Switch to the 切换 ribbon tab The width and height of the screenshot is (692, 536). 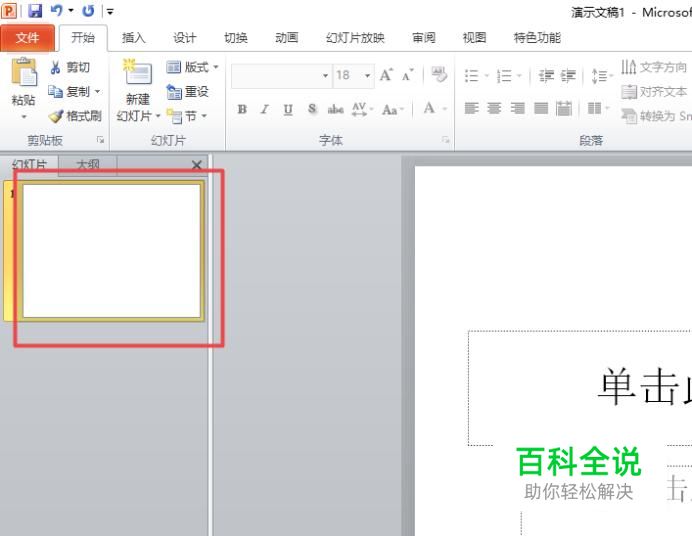pyautogui.click(x=236, y=38)
